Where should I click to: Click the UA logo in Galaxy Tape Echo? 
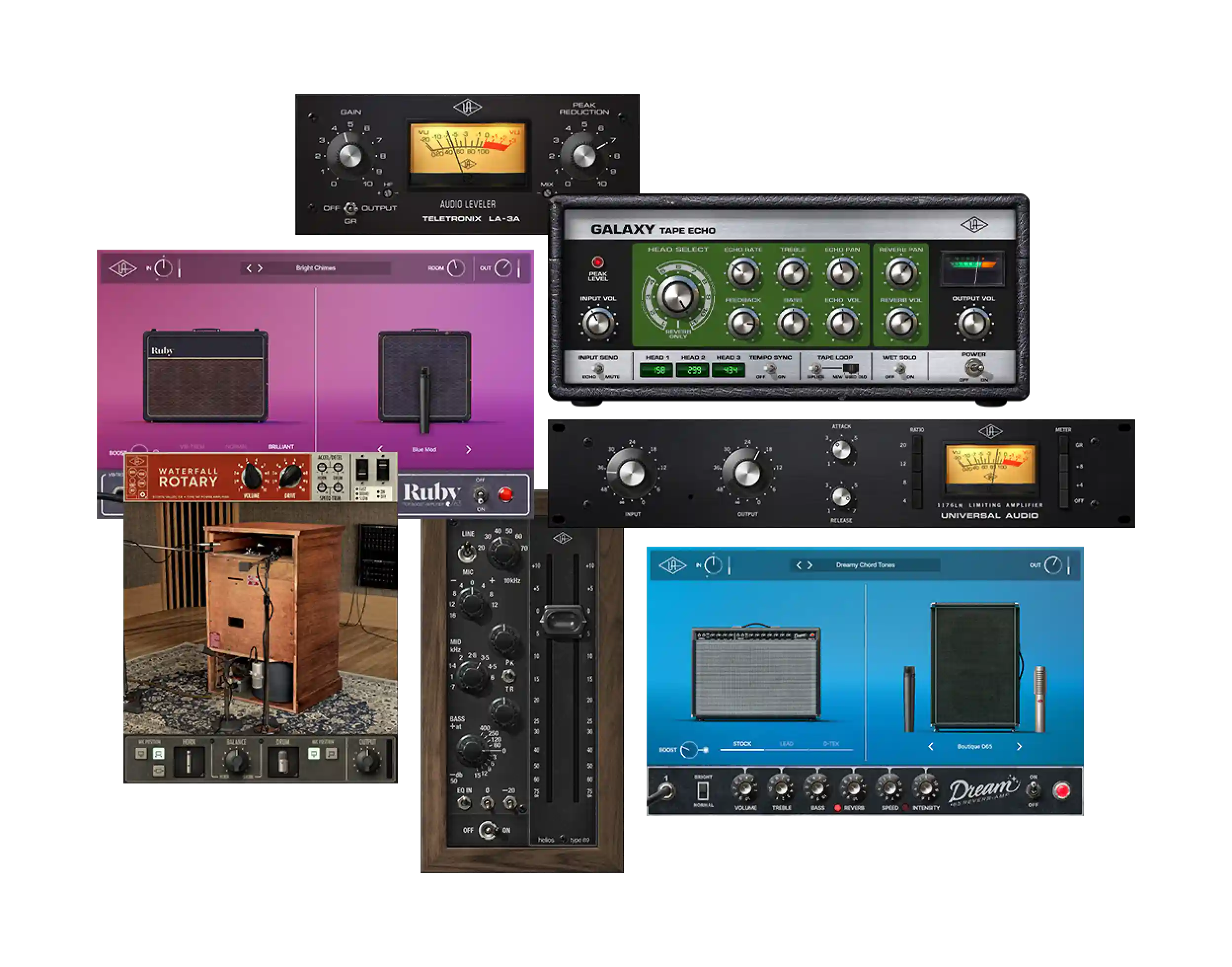[974, 225]
